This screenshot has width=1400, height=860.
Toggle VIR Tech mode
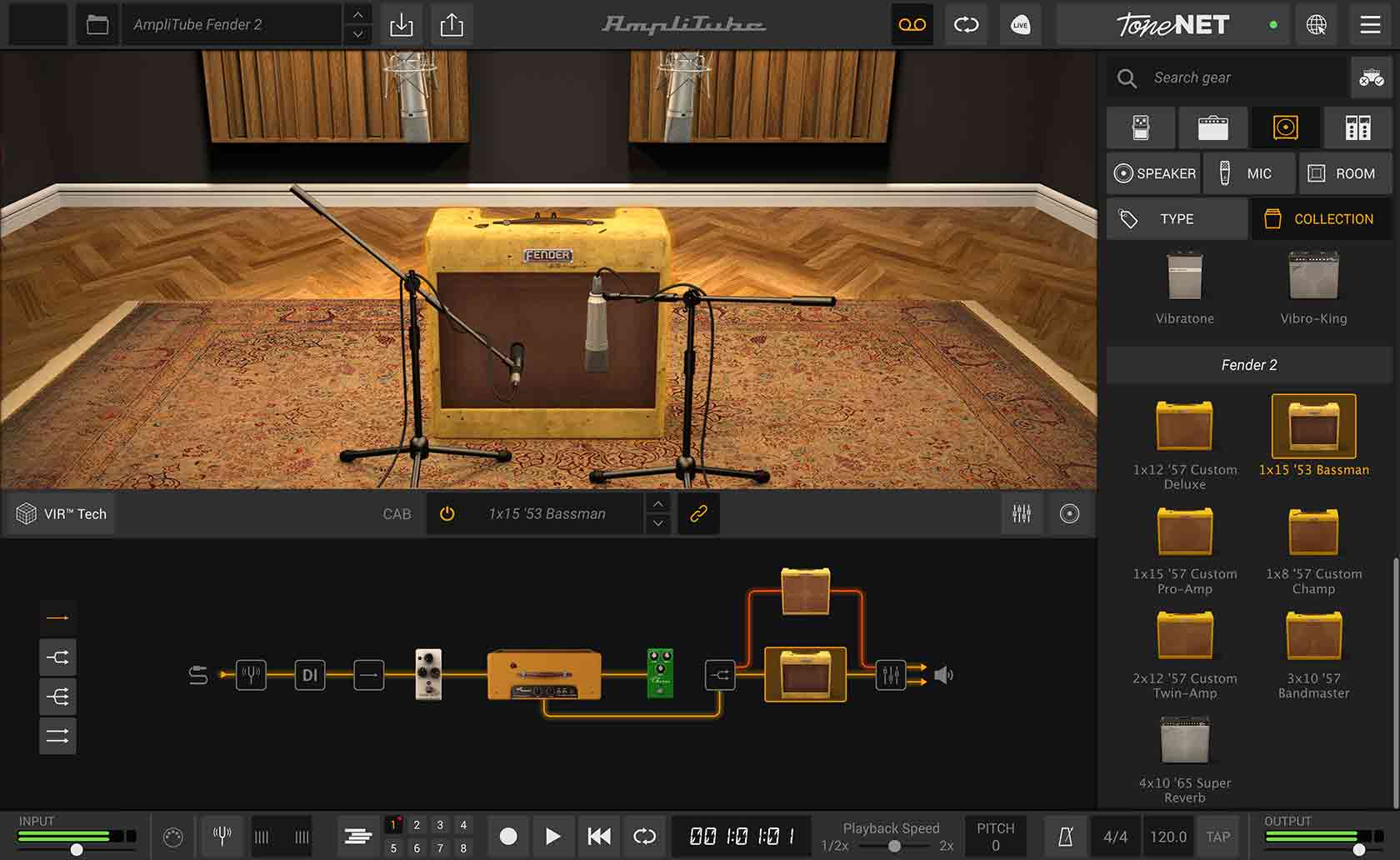tap(62, 514)
